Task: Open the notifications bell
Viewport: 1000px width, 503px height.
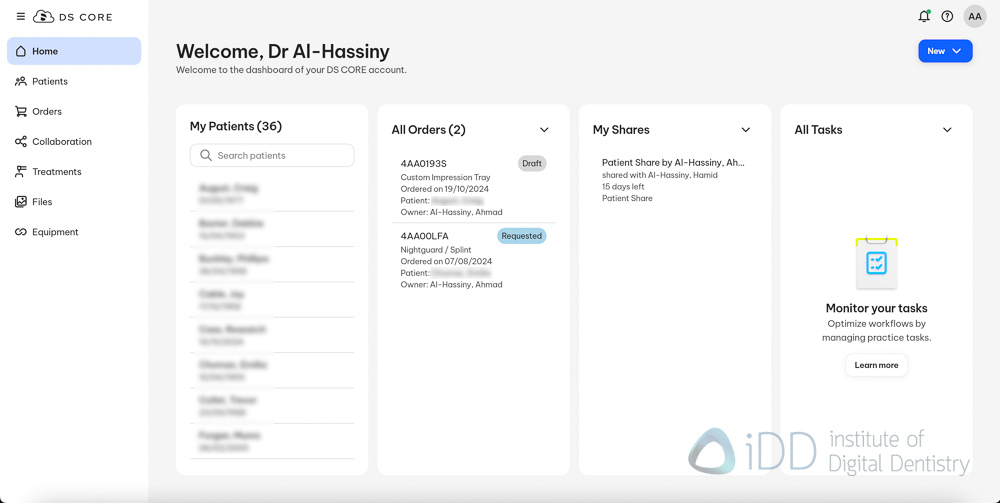Action: (x=924, y=16)
